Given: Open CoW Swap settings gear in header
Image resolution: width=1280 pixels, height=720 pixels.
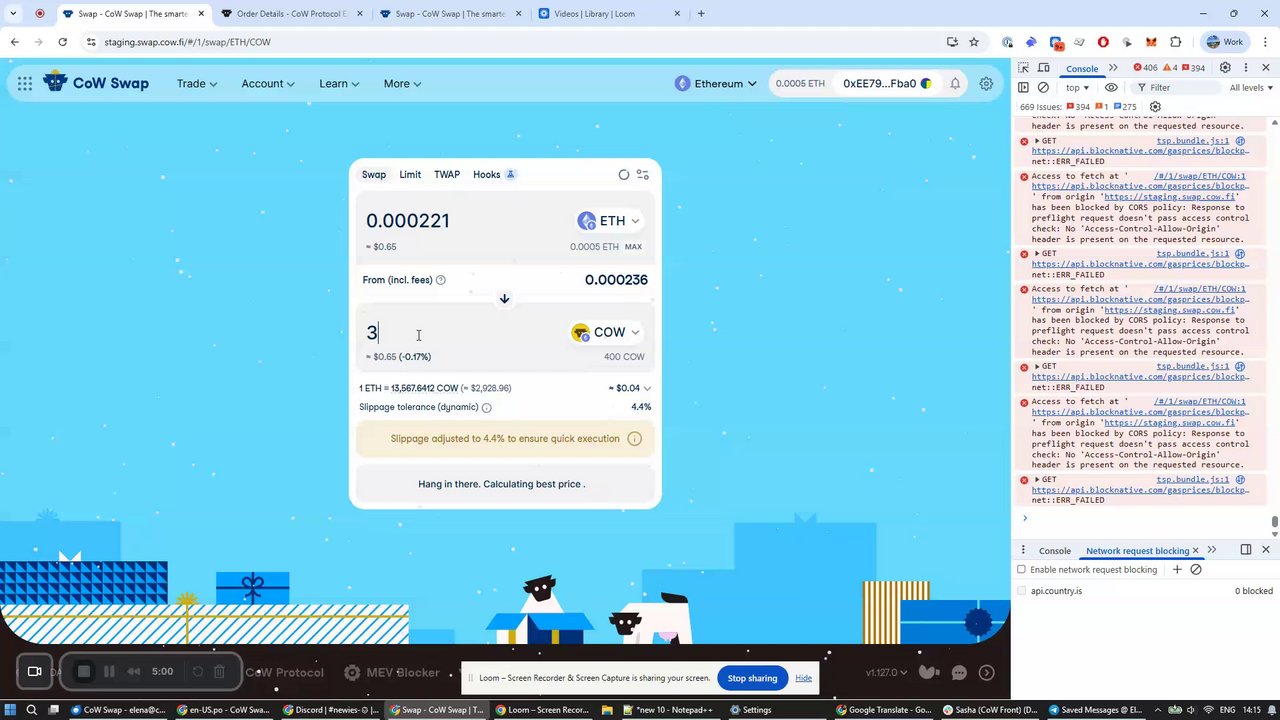Looking at the screenshot, I should tap(986, 84).
